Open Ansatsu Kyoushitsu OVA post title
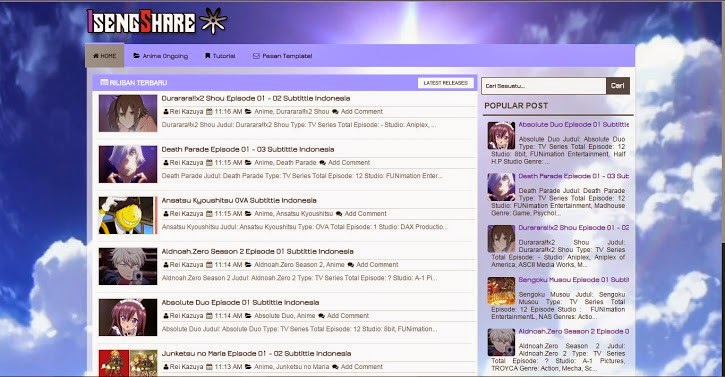 (x=239, y=200)
